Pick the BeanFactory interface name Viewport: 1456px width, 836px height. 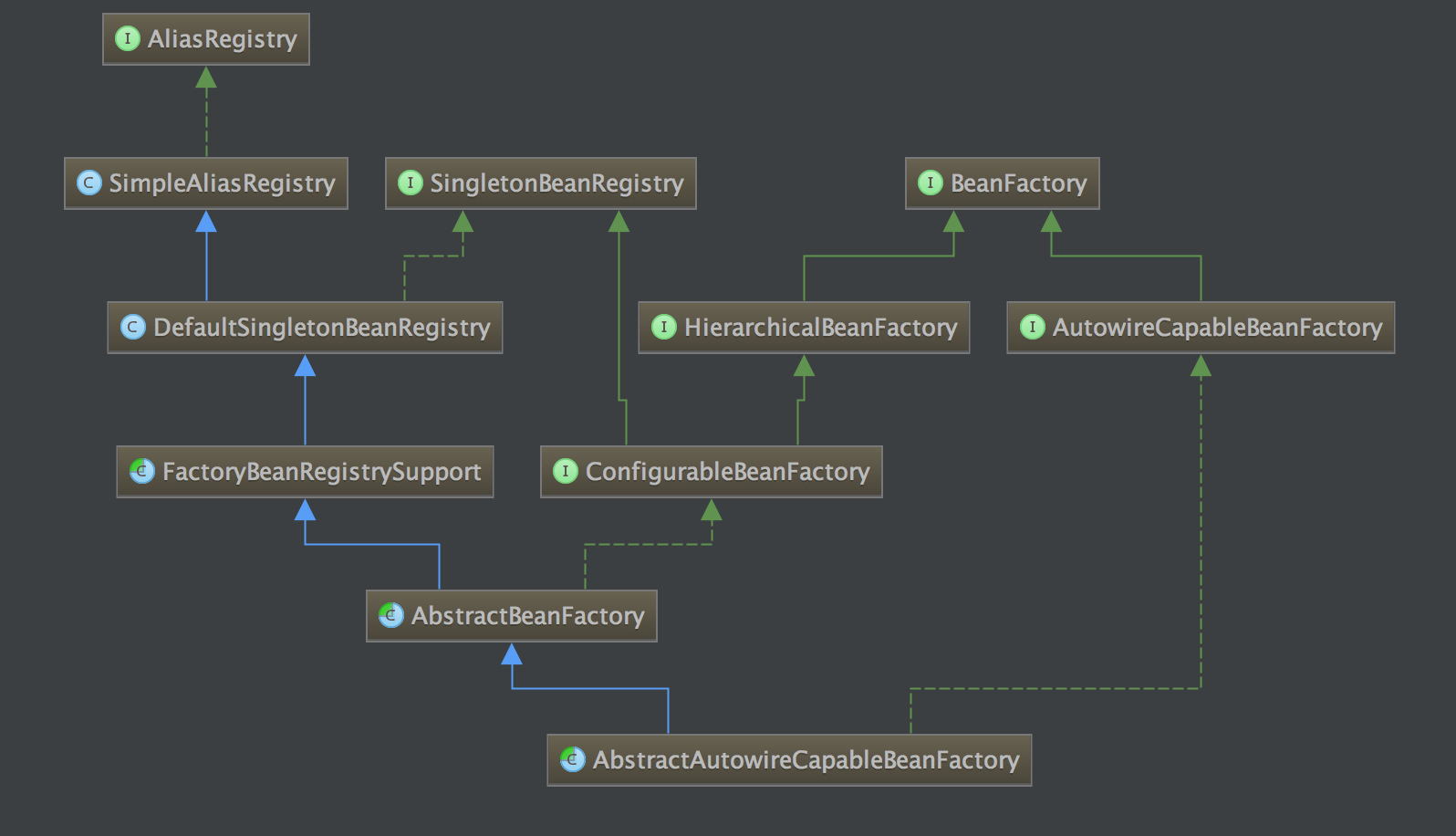[x=1018, y=183]
